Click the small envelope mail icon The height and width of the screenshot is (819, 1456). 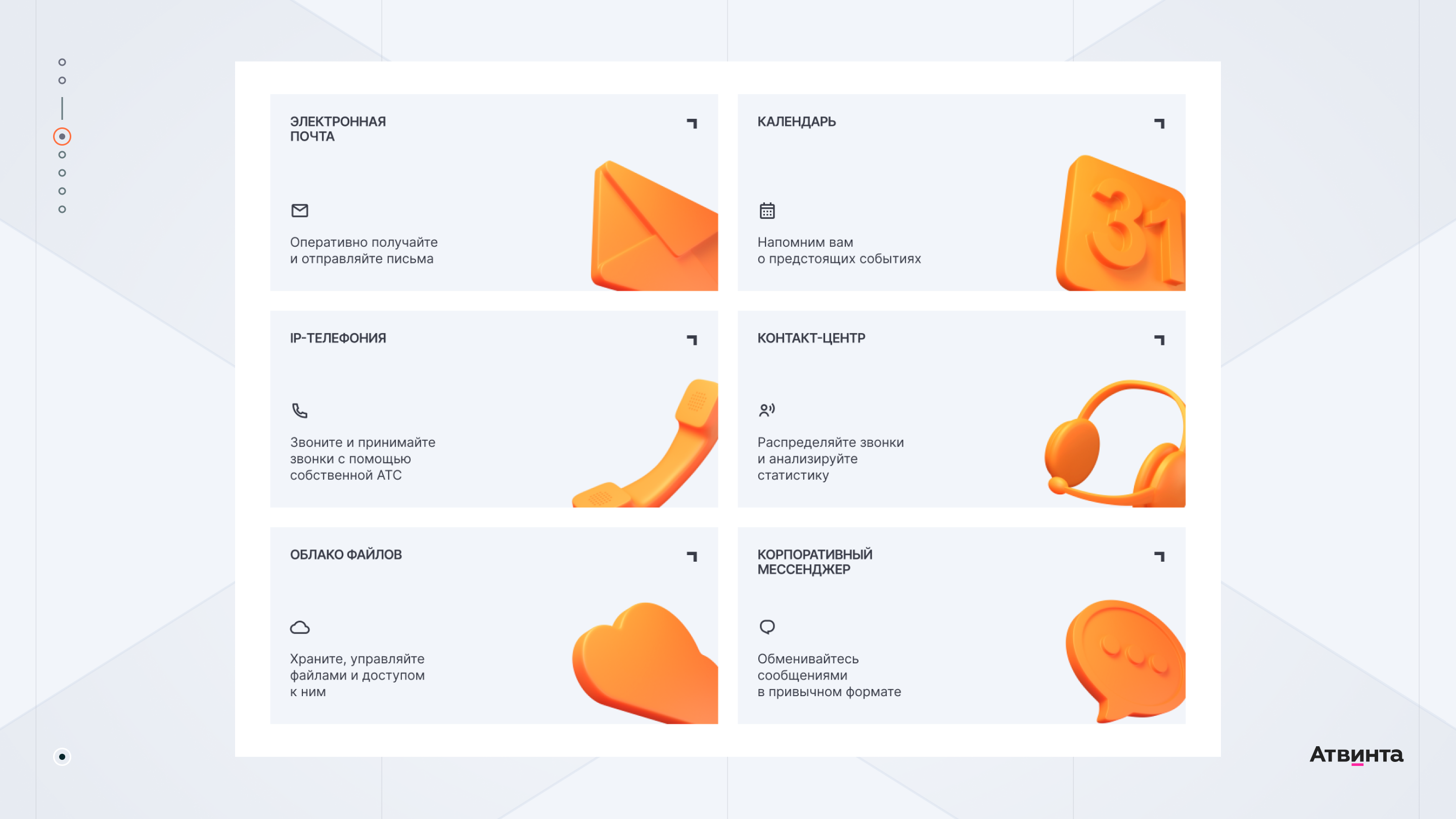coord(300,211)
